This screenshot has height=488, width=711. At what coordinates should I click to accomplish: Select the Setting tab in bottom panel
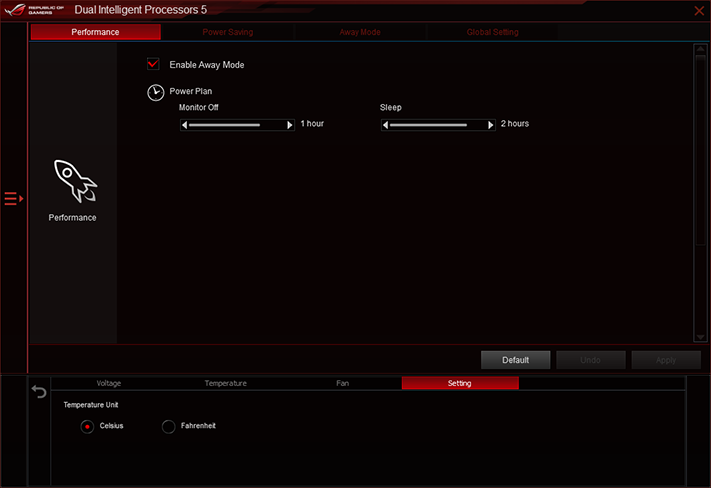(460, 383)
